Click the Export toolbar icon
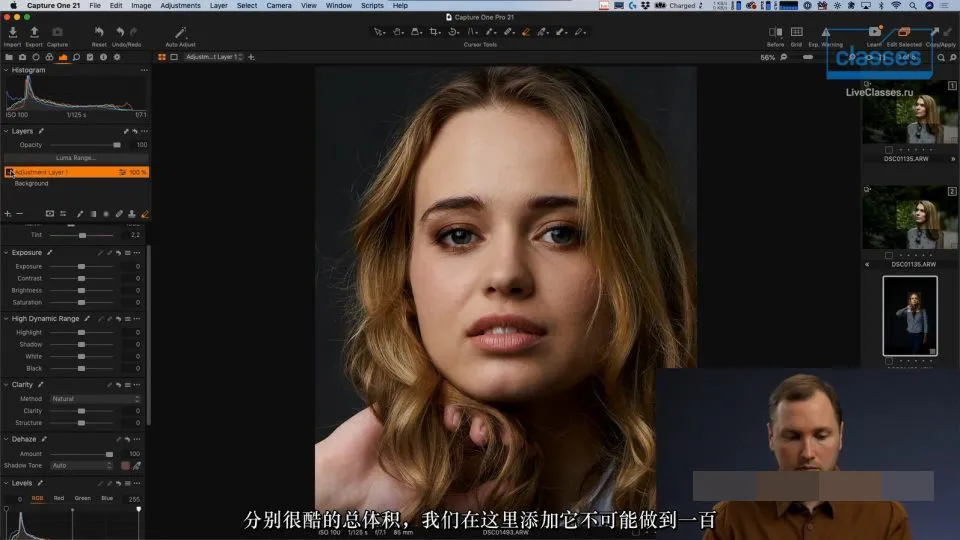The height and width of the screenshot is (540, 960). (34, 32)
